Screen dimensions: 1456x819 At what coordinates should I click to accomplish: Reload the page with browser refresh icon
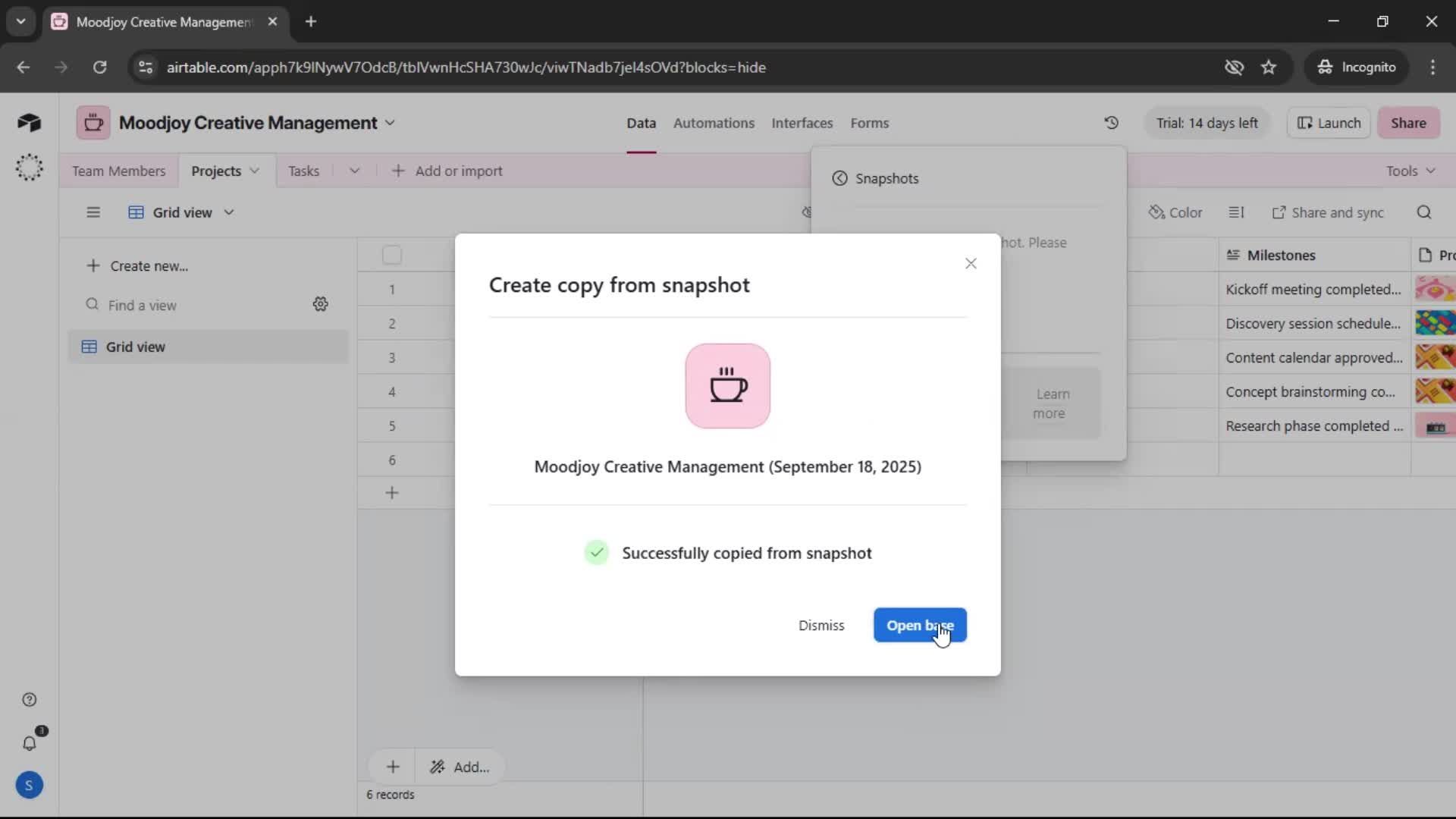tap(99, 67)
